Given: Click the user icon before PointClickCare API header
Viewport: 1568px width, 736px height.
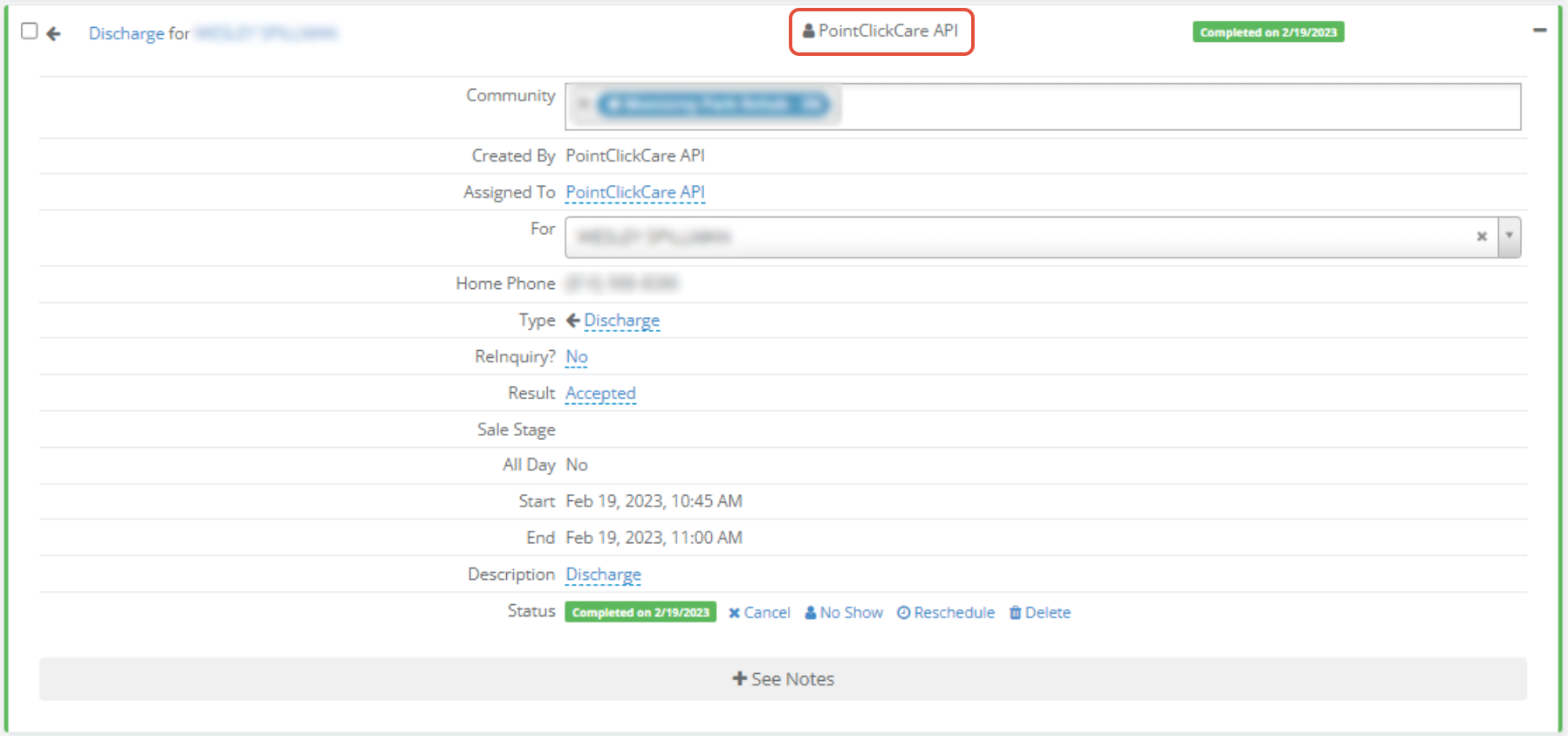Looking at the screenshot, I should [809, 31].
